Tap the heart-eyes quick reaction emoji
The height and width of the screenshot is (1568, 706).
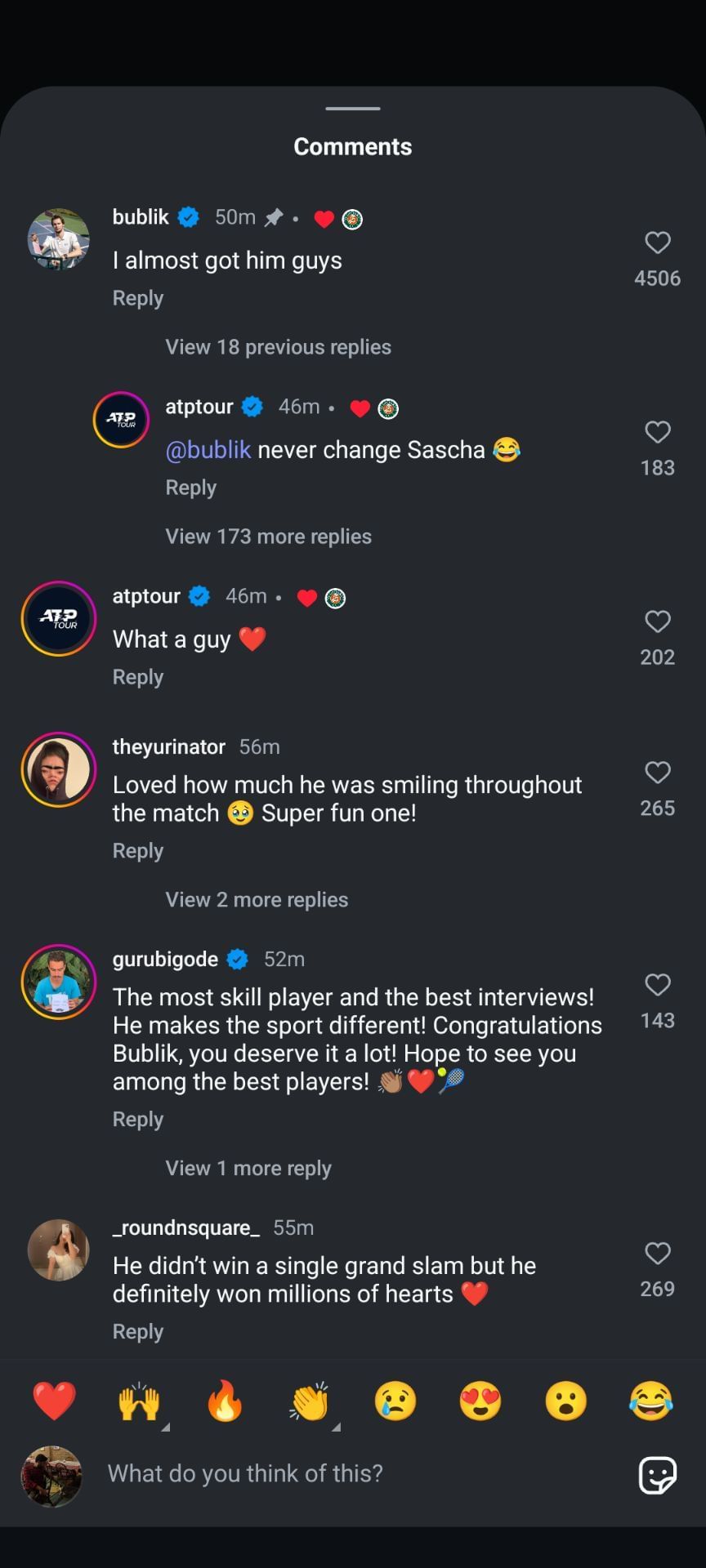tap(480, 1401)
